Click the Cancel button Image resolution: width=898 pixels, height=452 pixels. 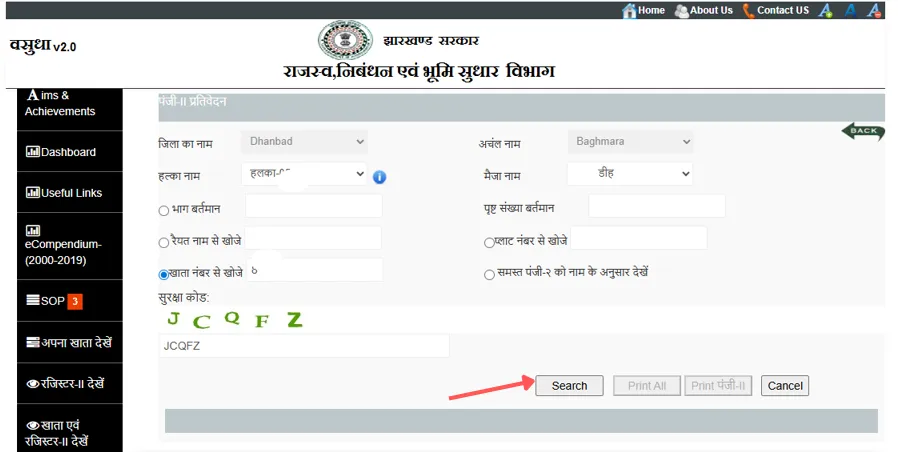click(x=785, y=386)
